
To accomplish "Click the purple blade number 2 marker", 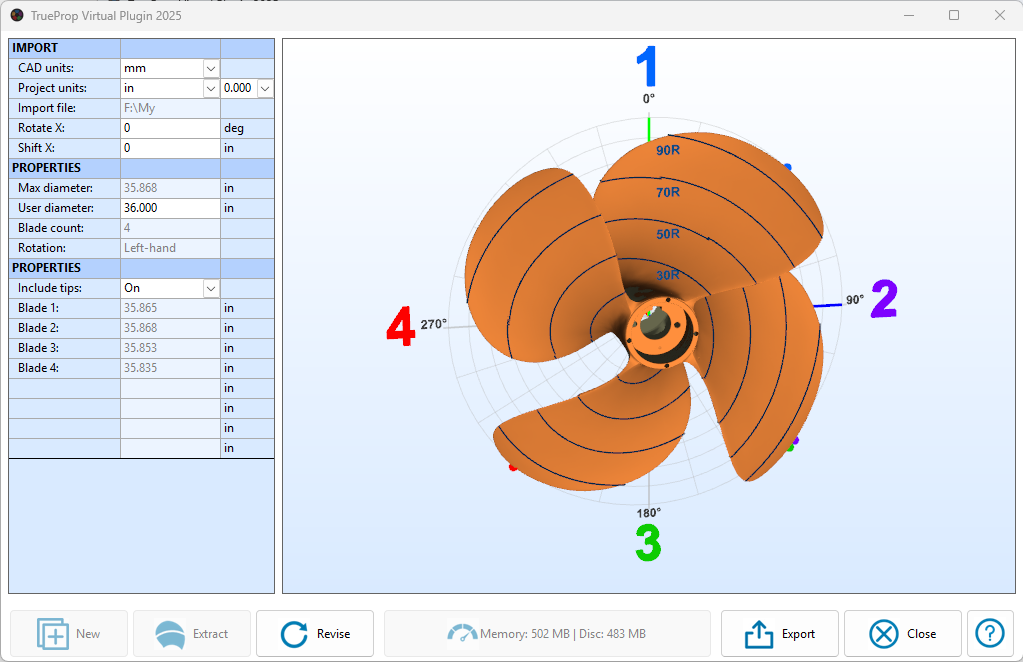I will coord(884,299).
